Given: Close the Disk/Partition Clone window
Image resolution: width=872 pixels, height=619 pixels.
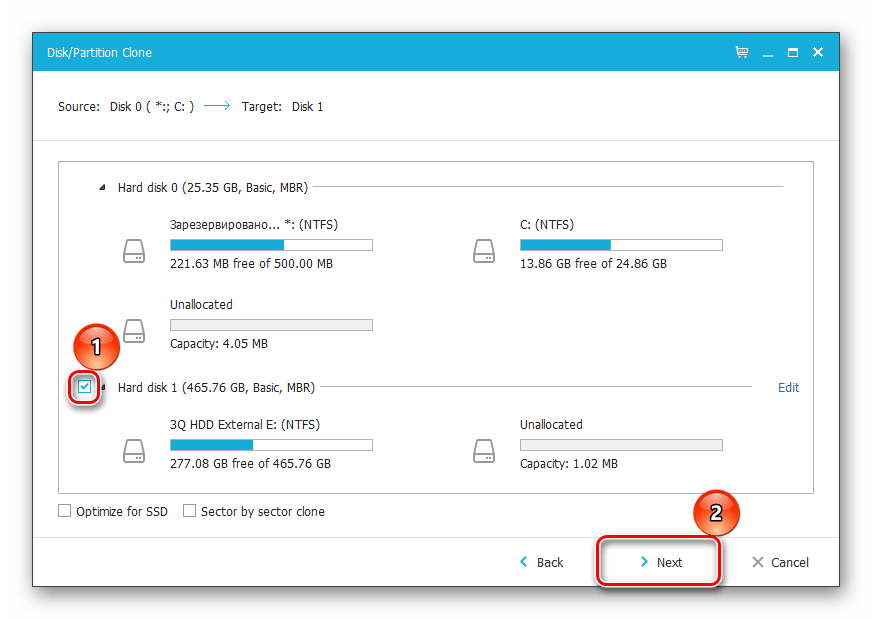Looking at the screenshot, I should click(818, 52).
